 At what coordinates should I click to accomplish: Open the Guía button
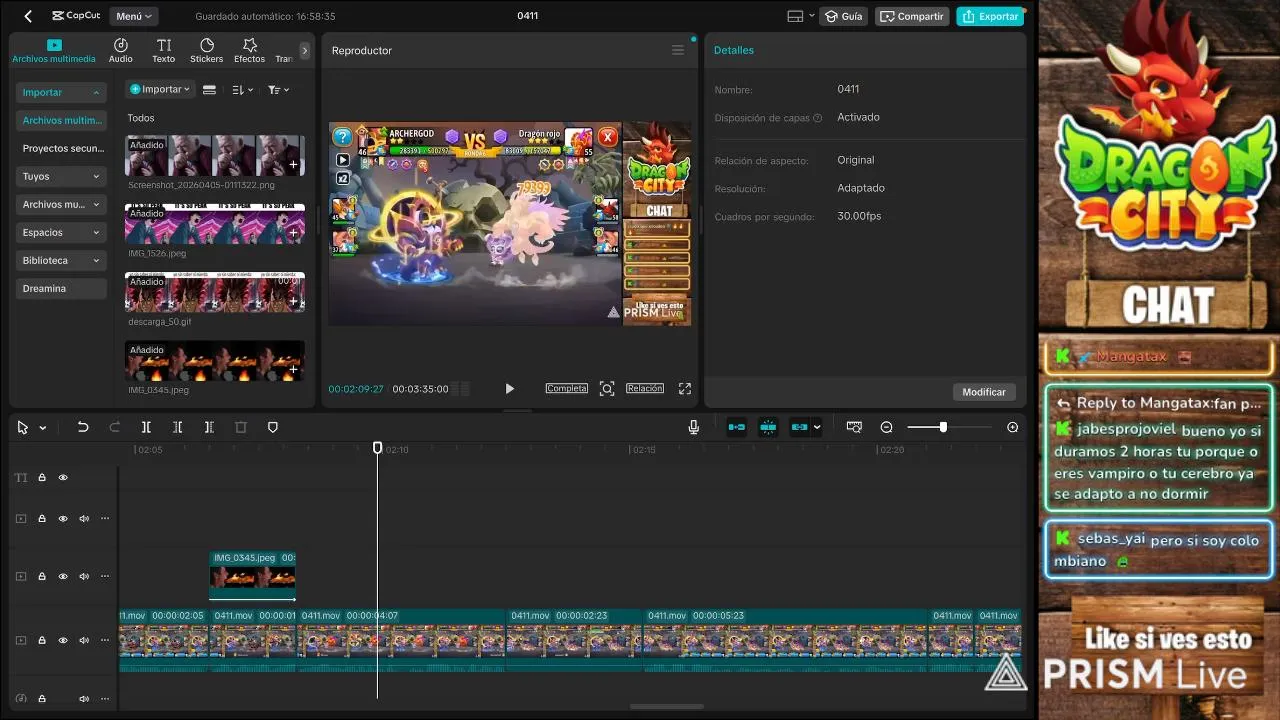(843, 16)
